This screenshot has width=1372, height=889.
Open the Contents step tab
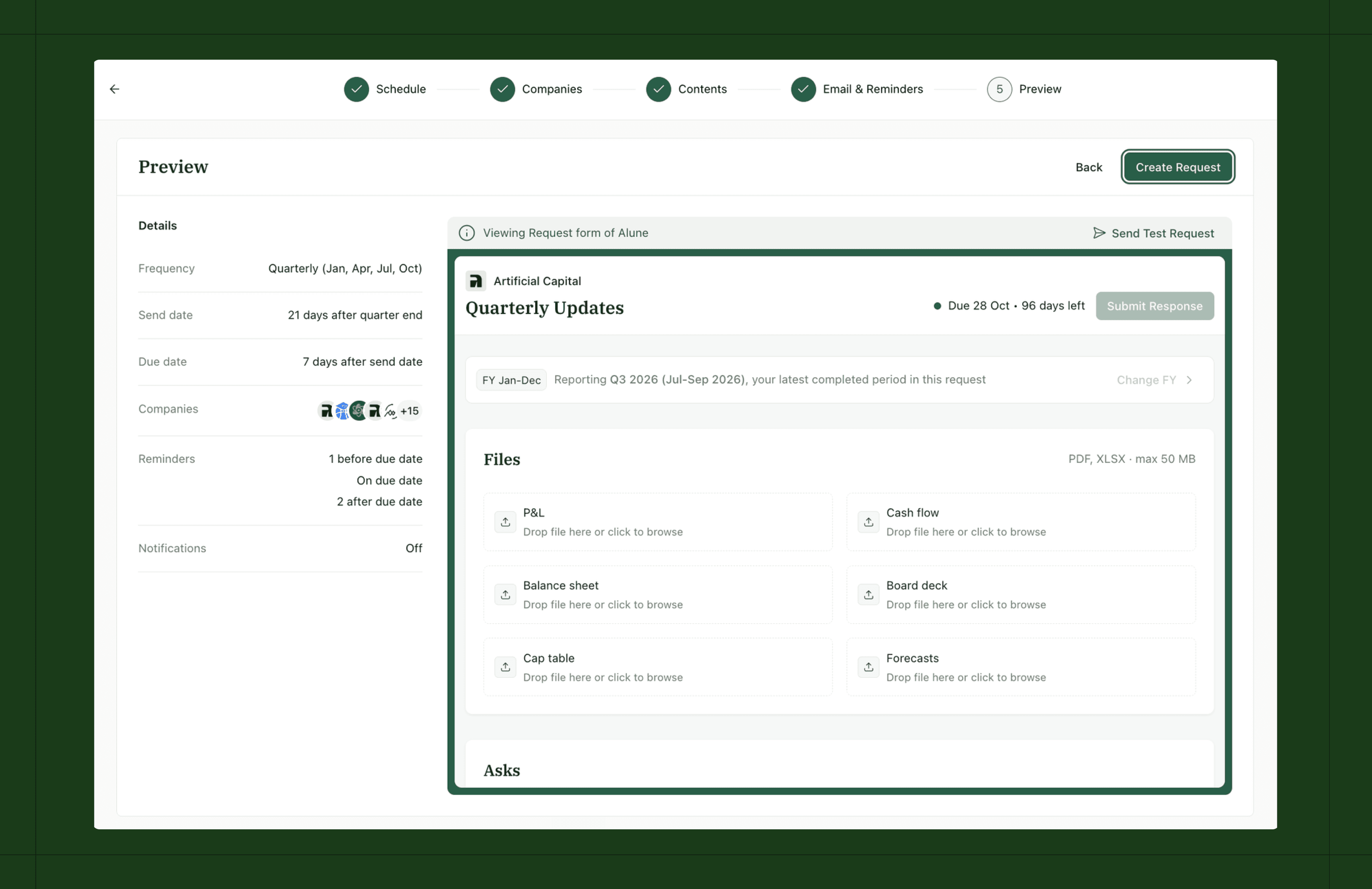[686, 90]
